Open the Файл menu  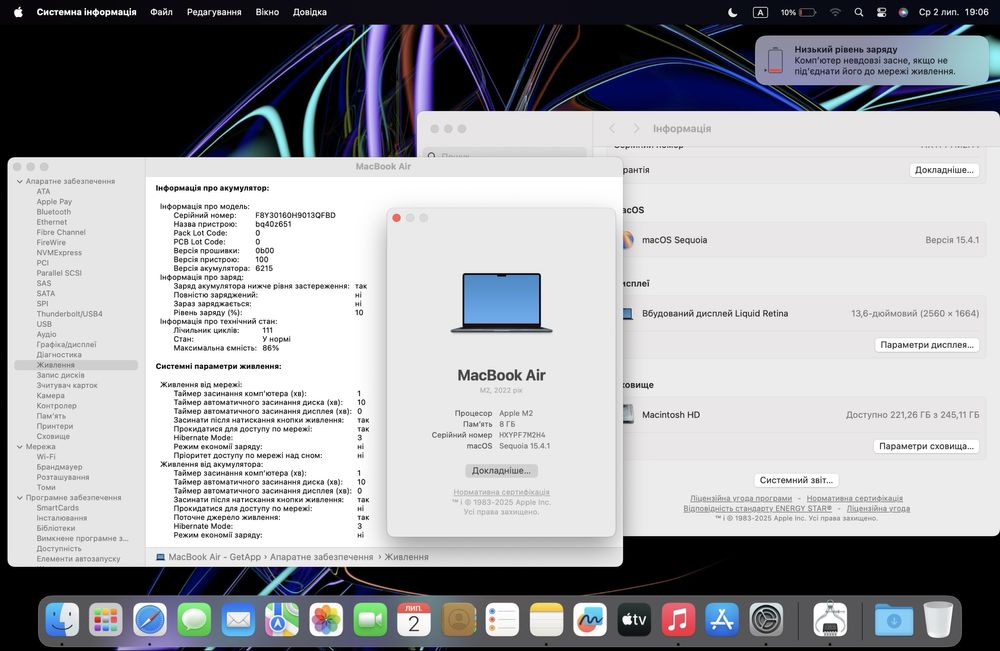[x=161, y=11]
